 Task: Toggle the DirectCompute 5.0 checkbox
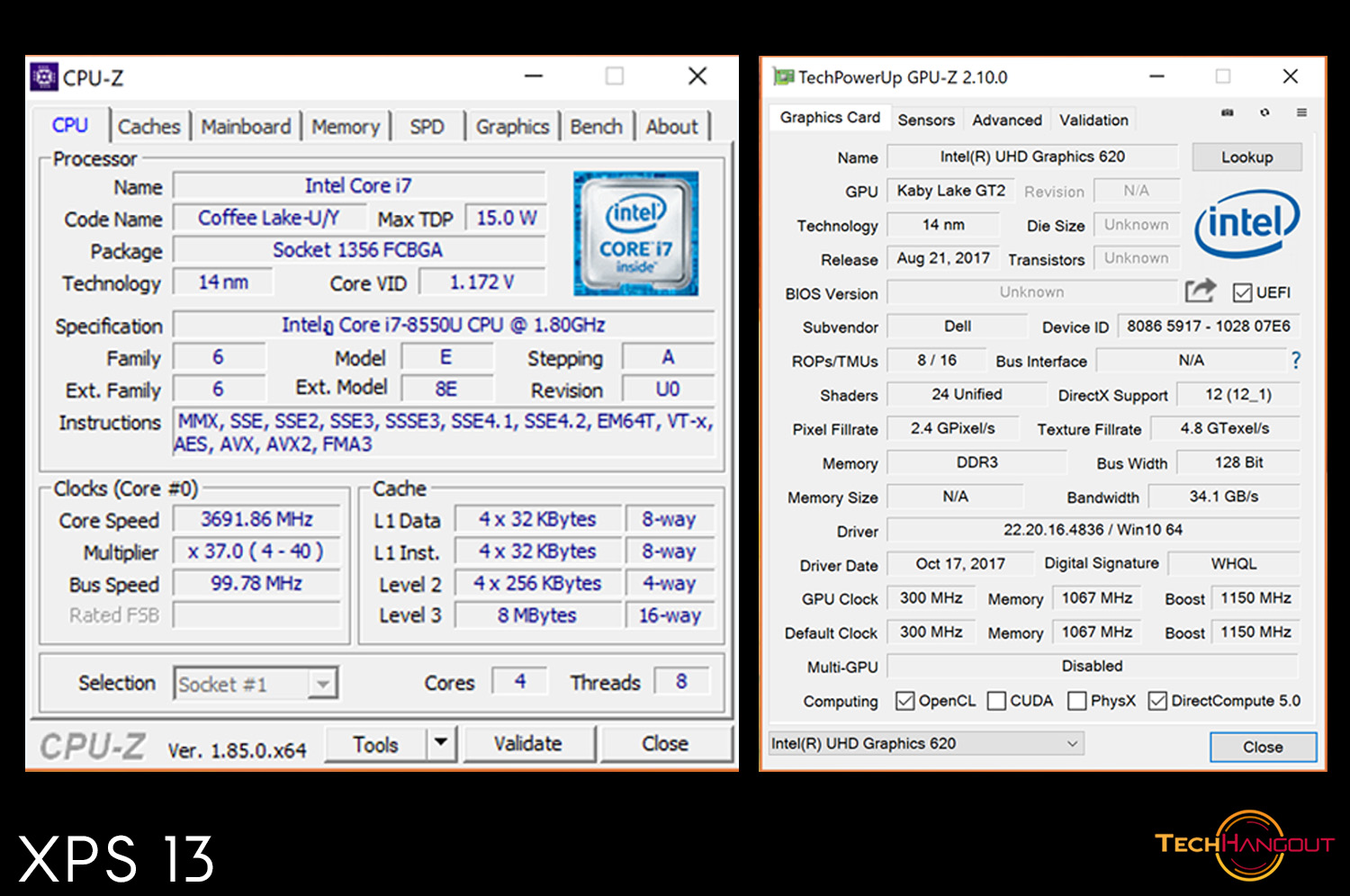1157,701
